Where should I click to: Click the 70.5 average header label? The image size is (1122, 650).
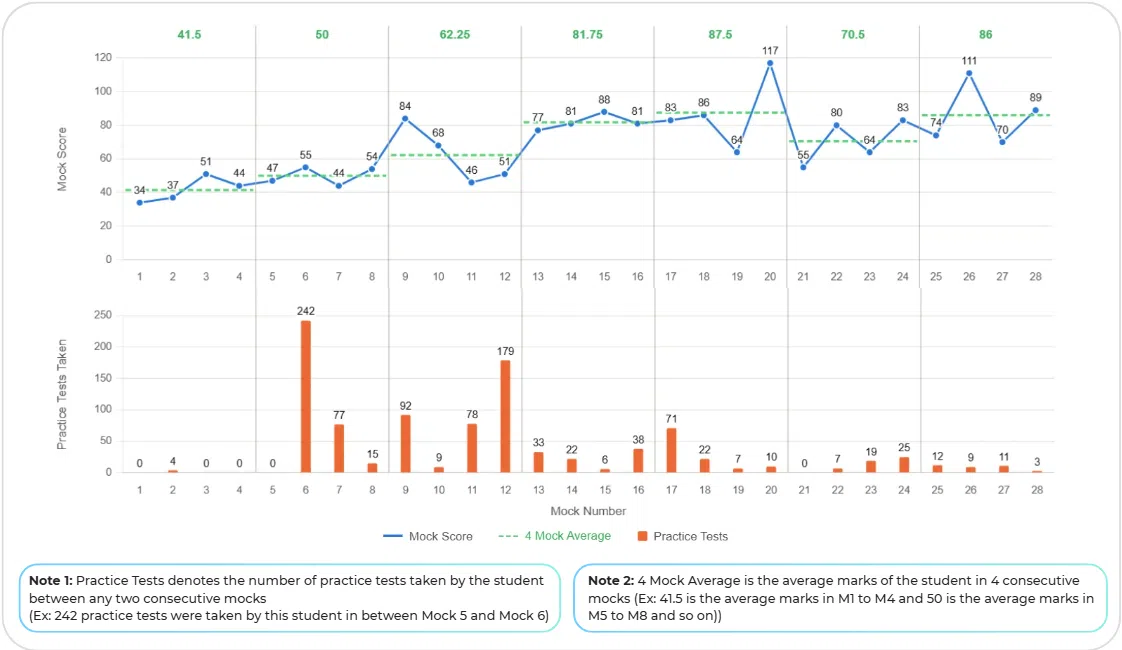tap(853, 34)
